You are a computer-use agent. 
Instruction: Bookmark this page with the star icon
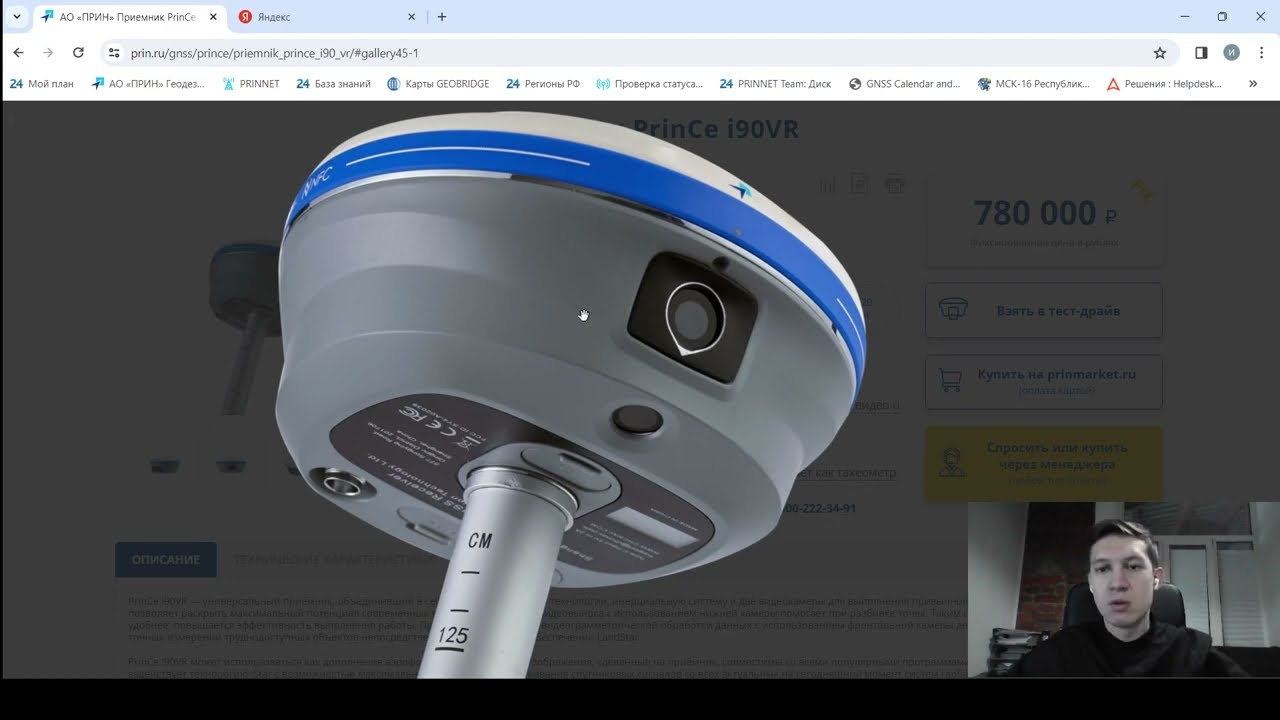click(1160, 53)
